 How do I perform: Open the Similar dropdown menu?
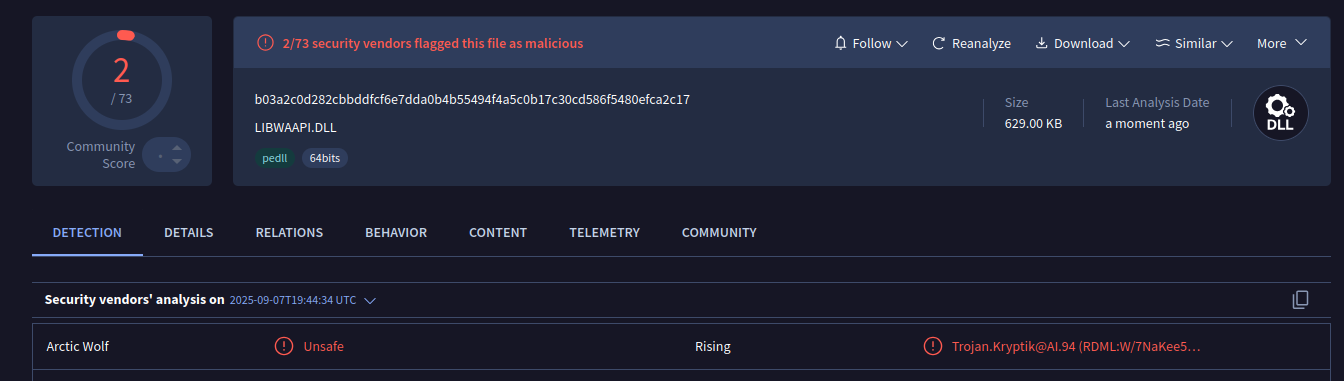point(1194,43)
